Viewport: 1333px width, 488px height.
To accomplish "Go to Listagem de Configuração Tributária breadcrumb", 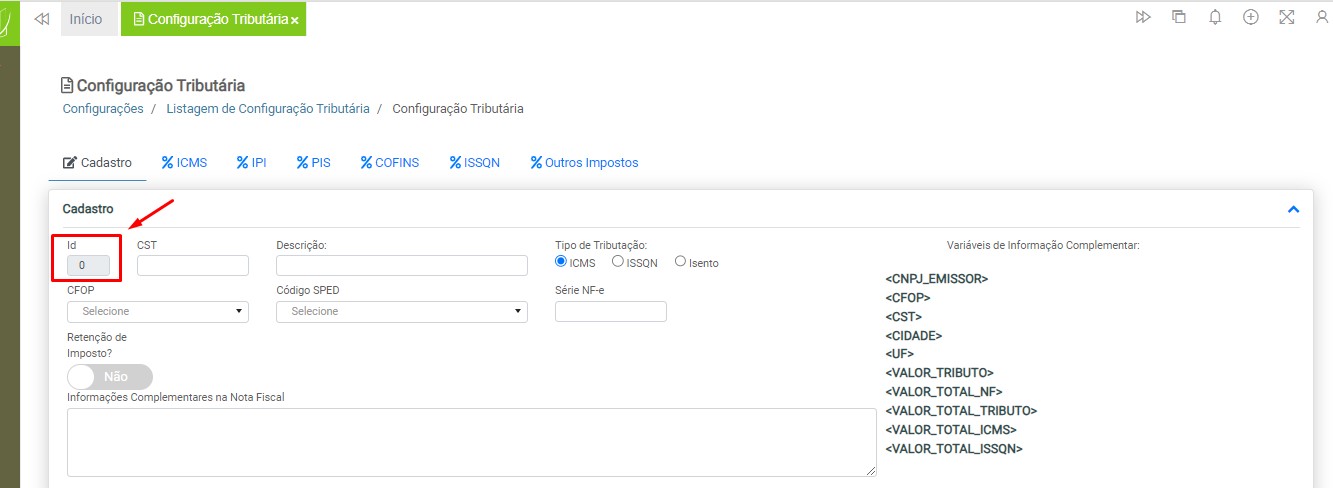I will coord(267,108).
